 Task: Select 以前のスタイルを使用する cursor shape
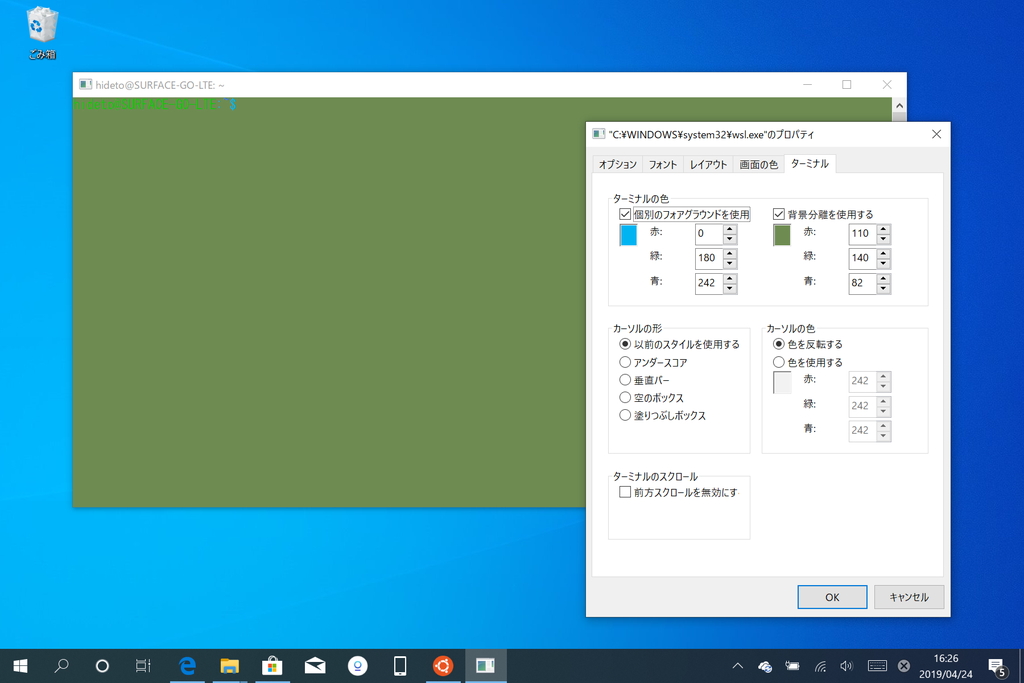tap(625, 344)
